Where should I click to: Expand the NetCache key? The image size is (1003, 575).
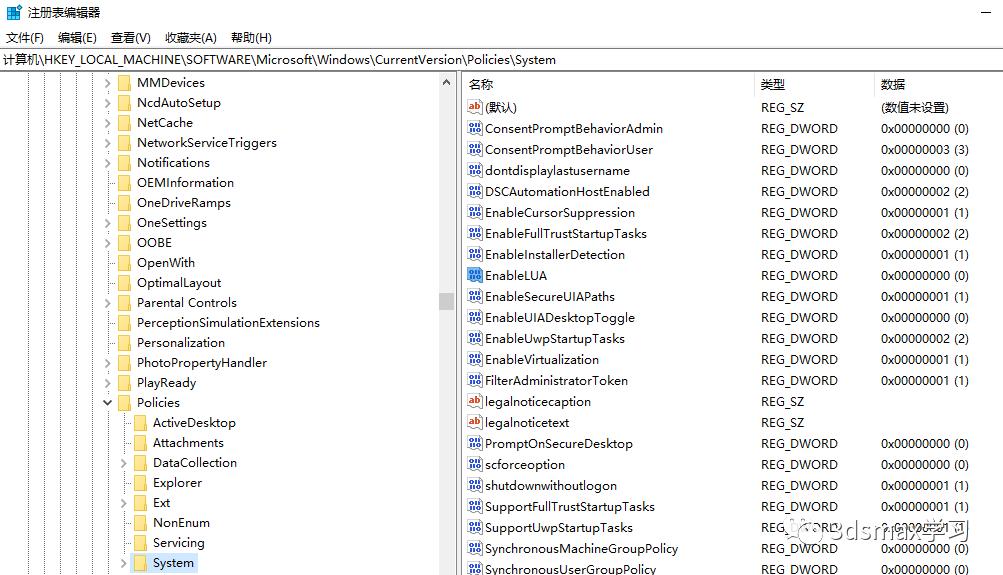(107, 123)
